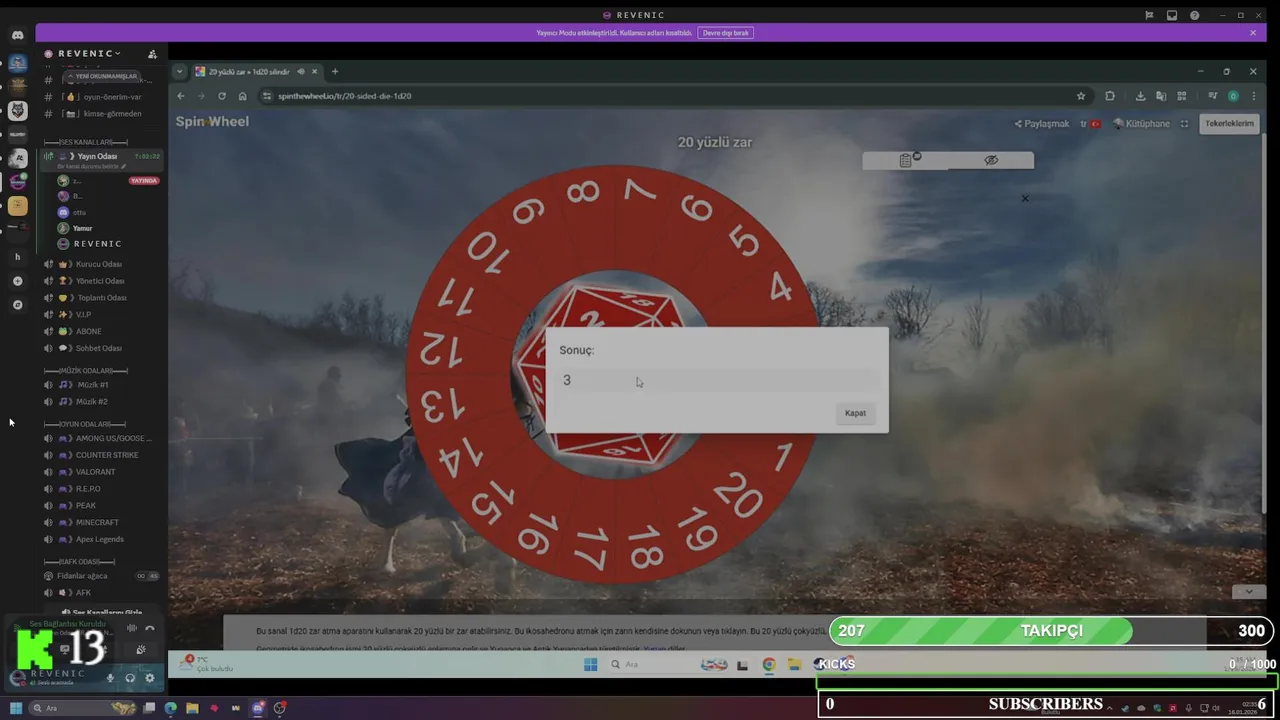Collapse the SES KANALLARI category

(x=86, y=142)
